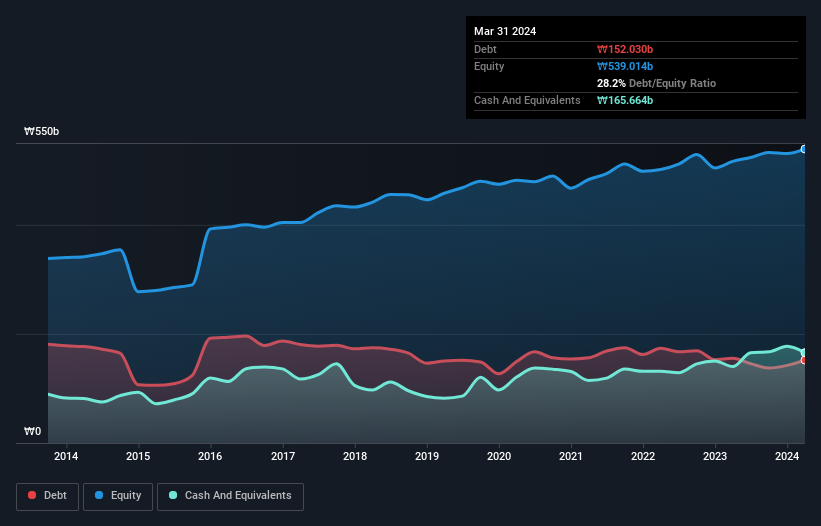Click the Mar 31 2024 tooltip date
This screenshot has width=821, height=526.
click(x=505, y=31)
